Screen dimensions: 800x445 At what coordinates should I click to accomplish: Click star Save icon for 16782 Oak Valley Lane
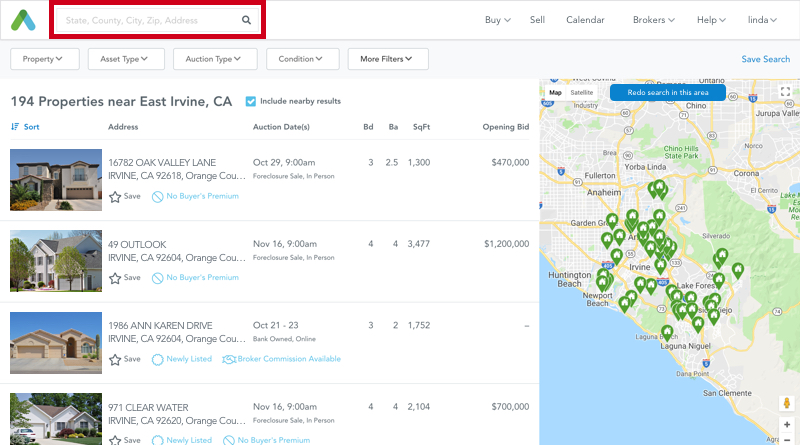click(115, 197)
